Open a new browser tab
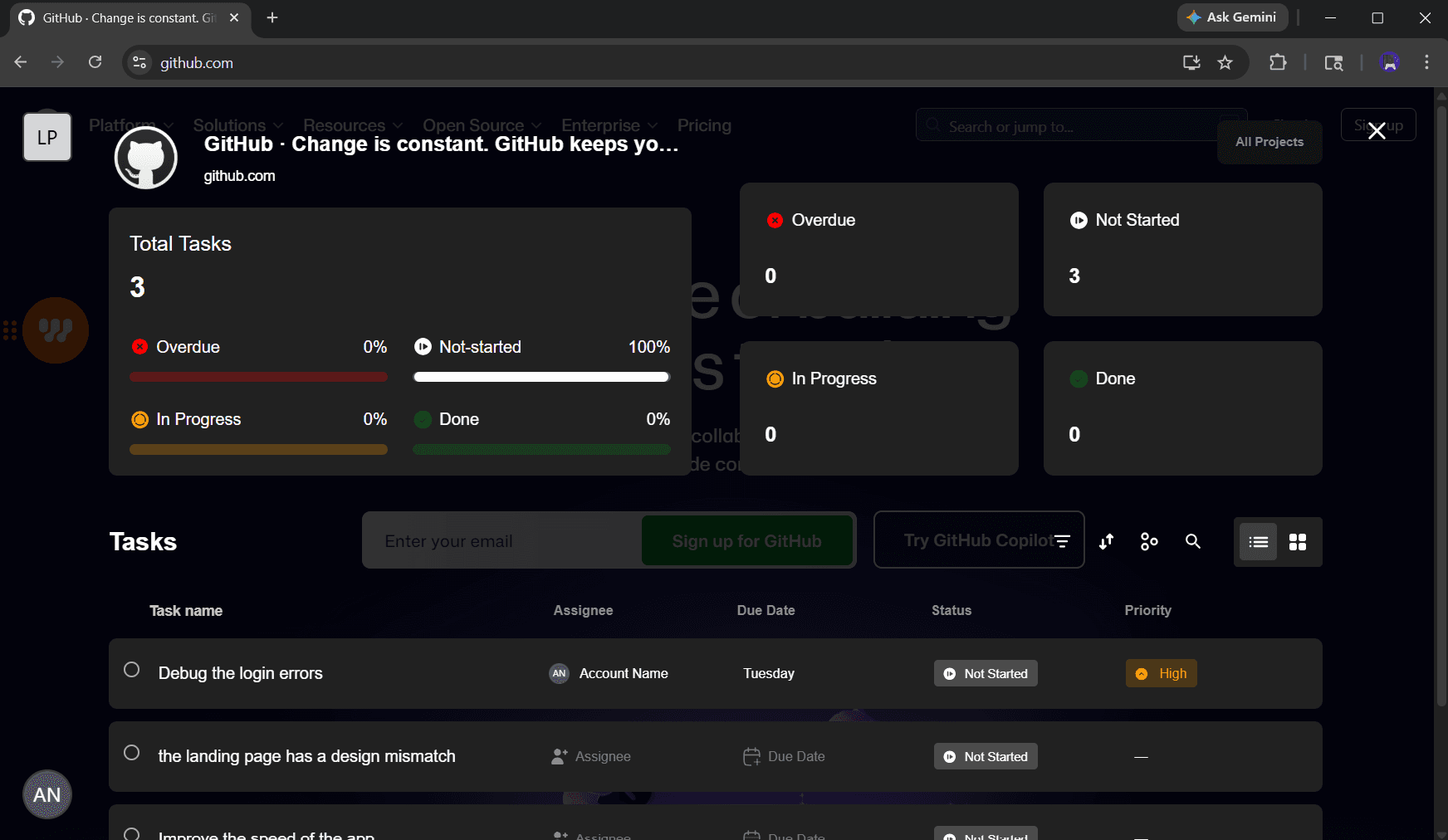This screenshot has height=840, width=1448. click(272, 17)
